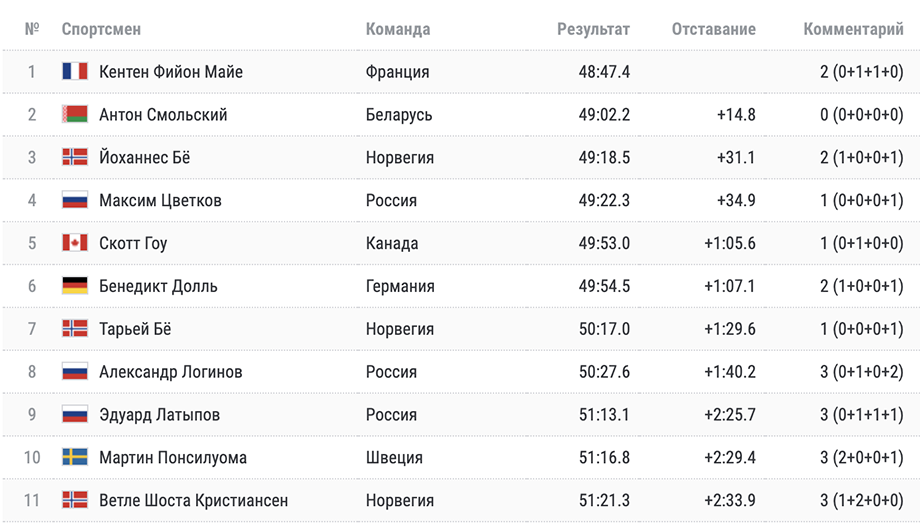Select the Результат column header

click(x=593, y=29)
